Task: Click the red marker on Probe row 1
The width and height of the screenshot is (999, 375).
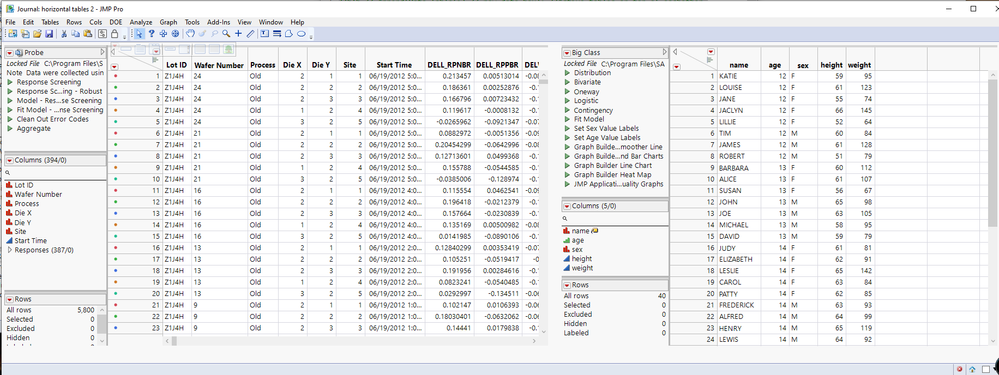Action: [x=115, y=76]
